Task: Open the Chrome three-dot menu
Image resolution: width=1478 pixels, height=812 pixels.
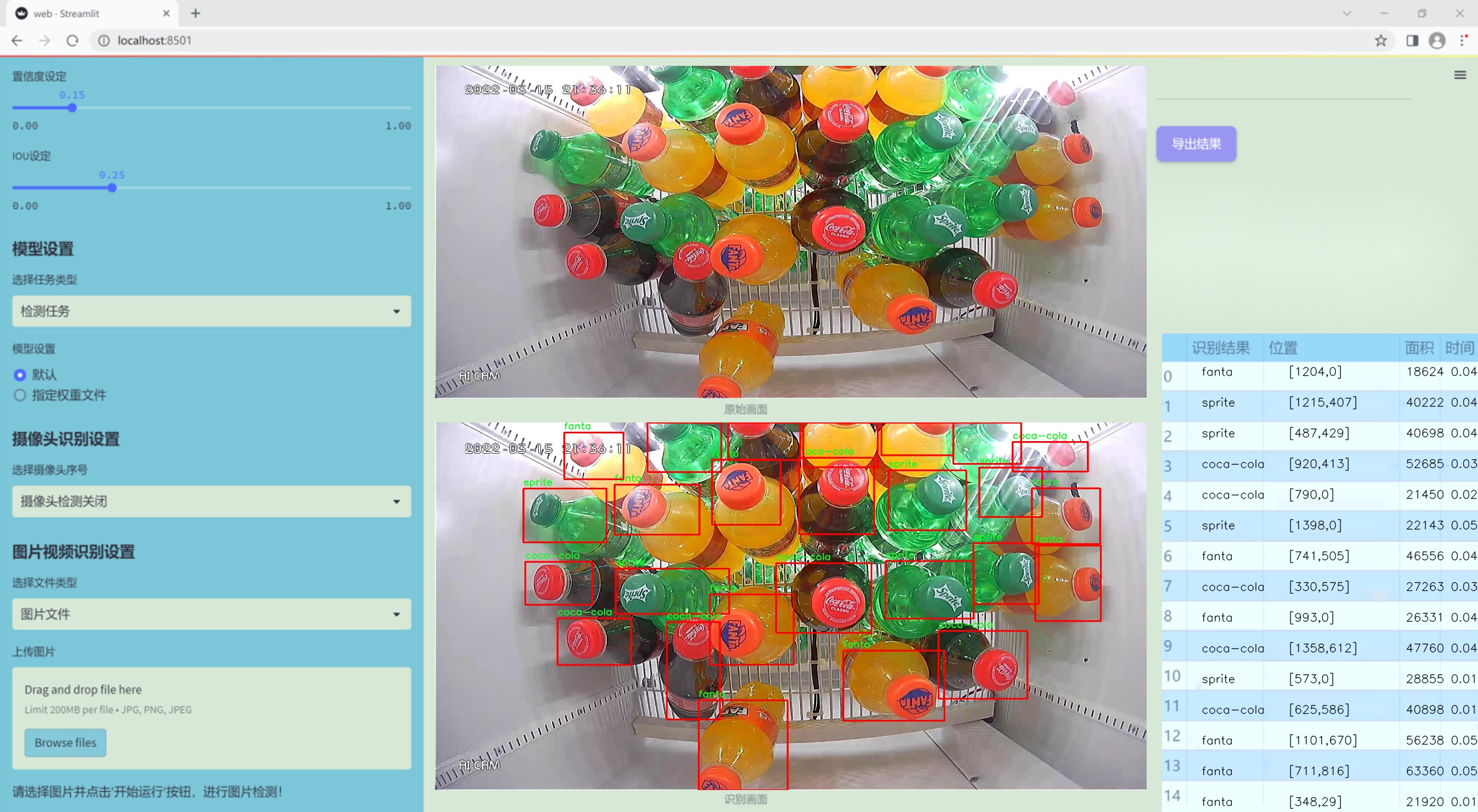Action: pos(1464,41)
